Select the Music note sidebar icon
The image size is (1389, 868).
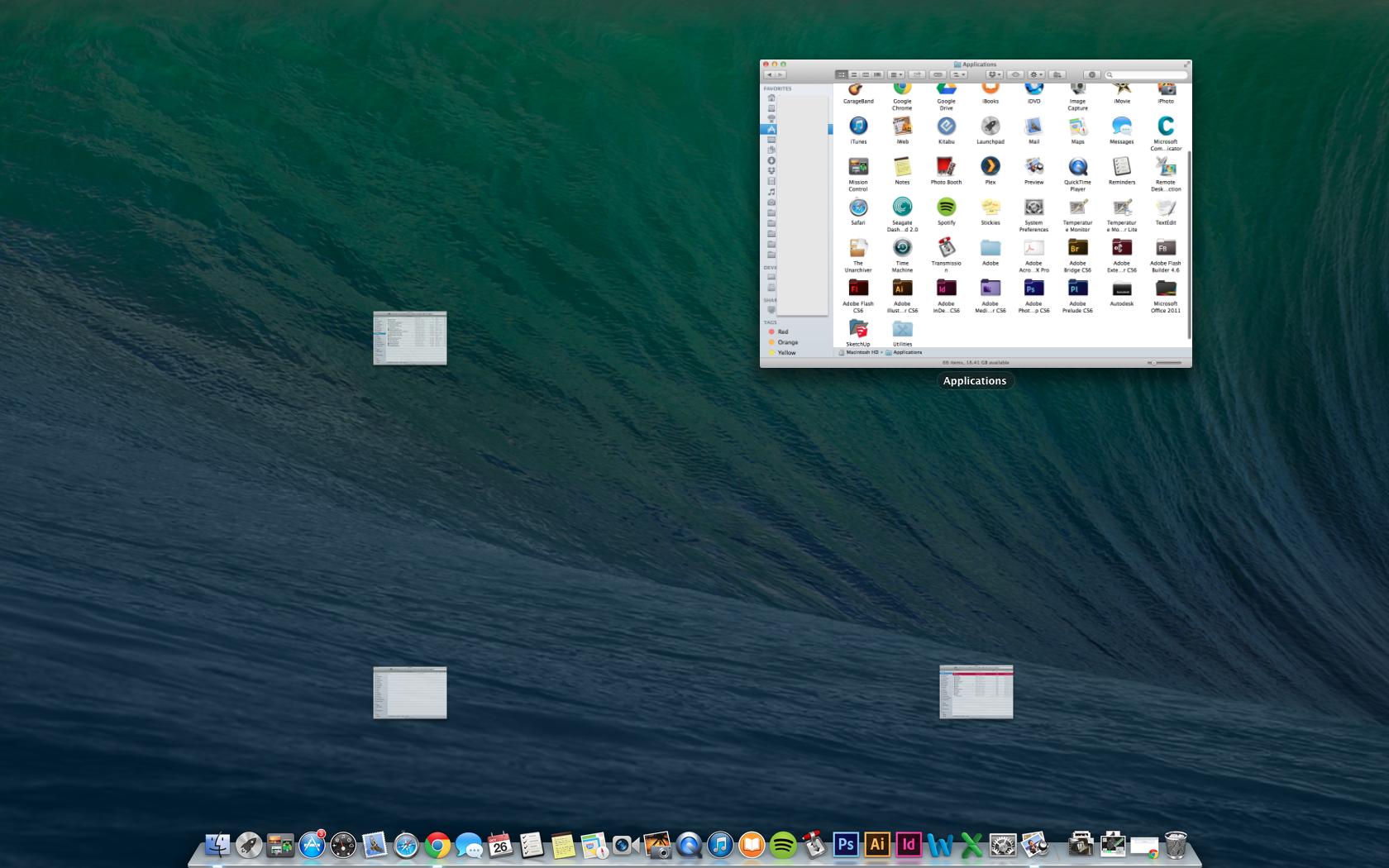[x=771, y=192]
